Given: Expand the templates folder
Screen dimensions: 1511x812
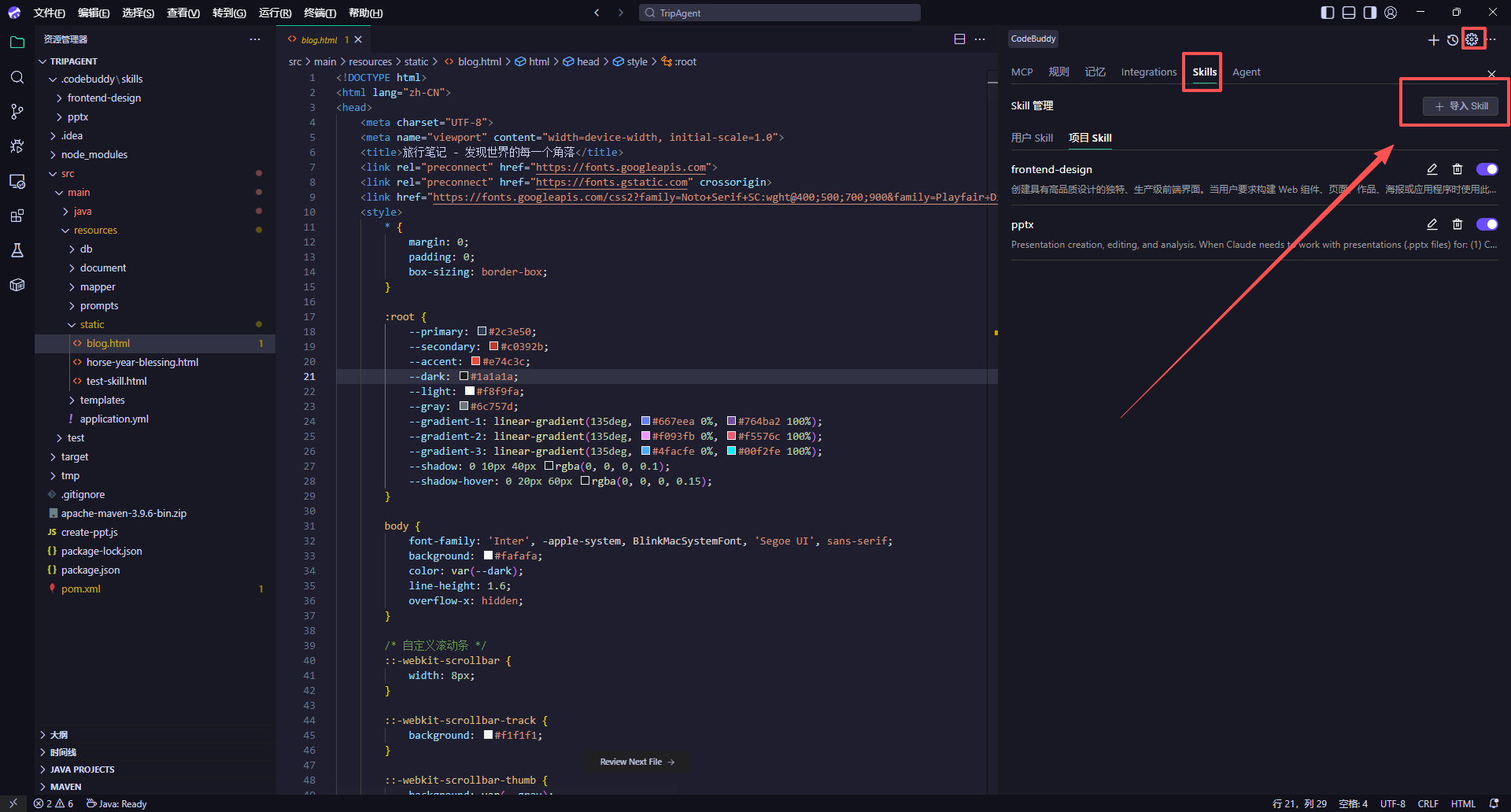Looking at the screenshot, I should tap(102, 400).
